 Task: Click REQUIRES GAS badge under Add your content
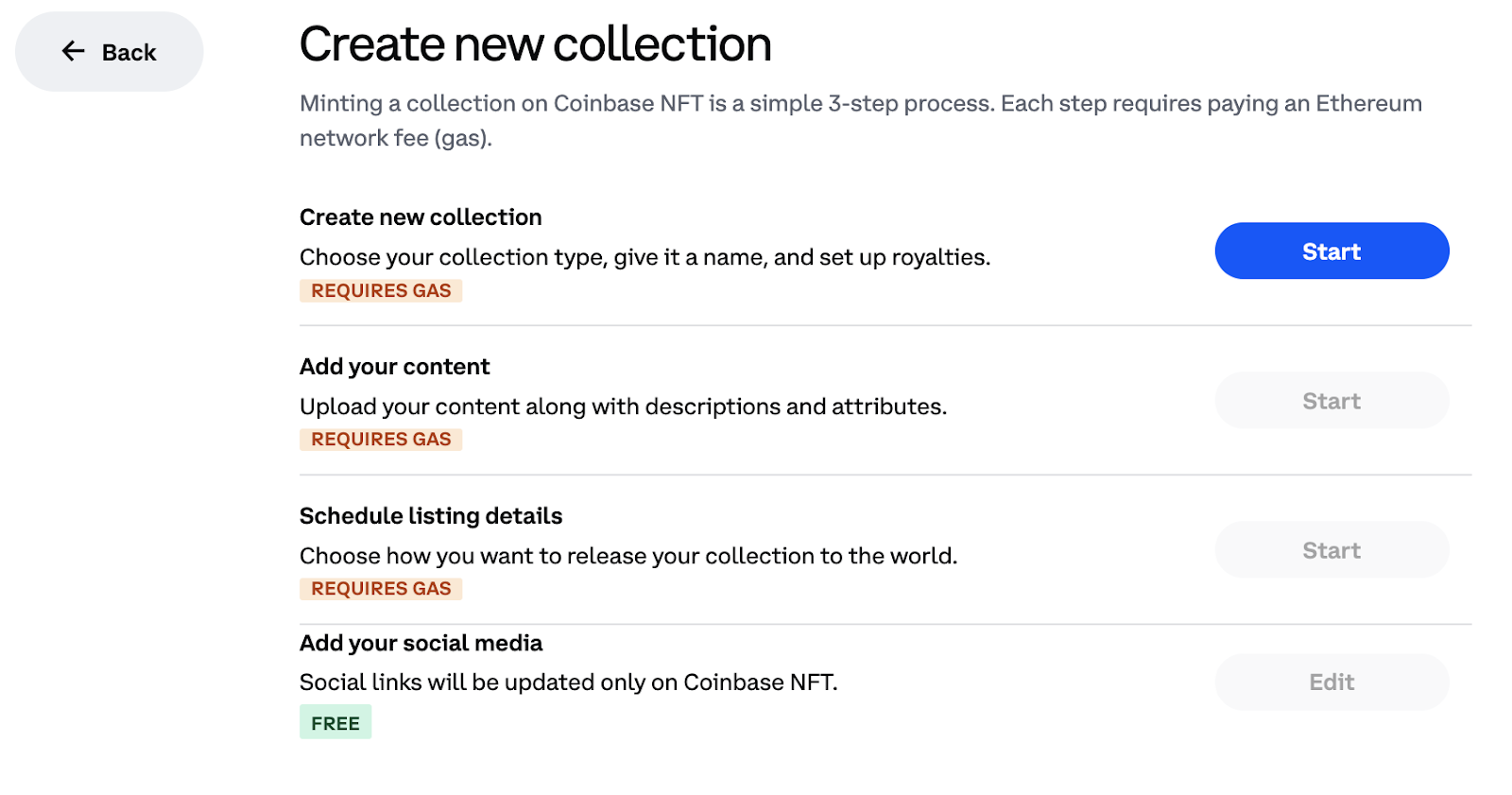pyautogui.click(x=381, y=439)
